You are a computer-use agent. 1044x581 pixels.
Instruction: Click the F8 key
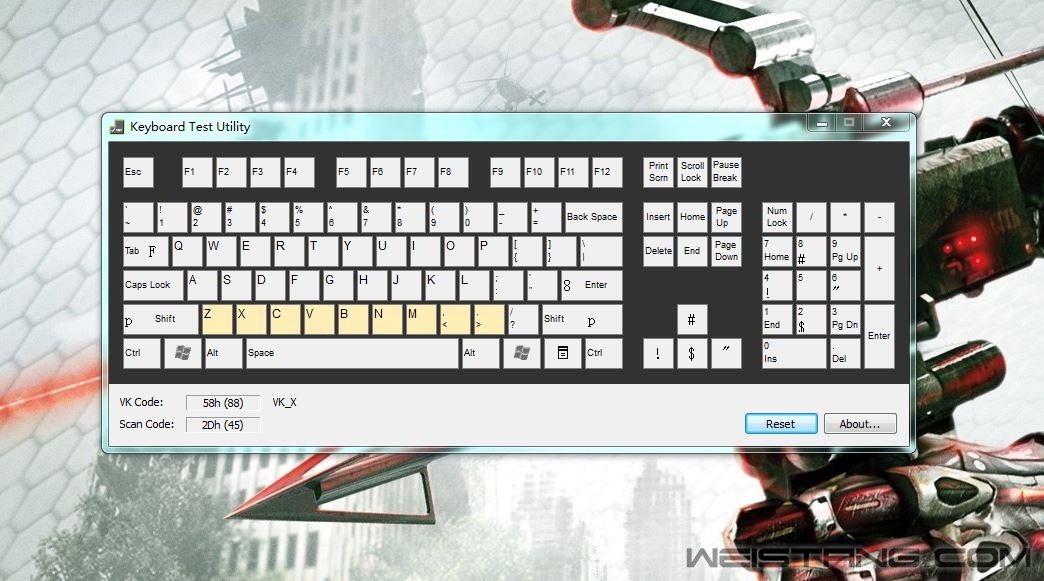(453, 172)
